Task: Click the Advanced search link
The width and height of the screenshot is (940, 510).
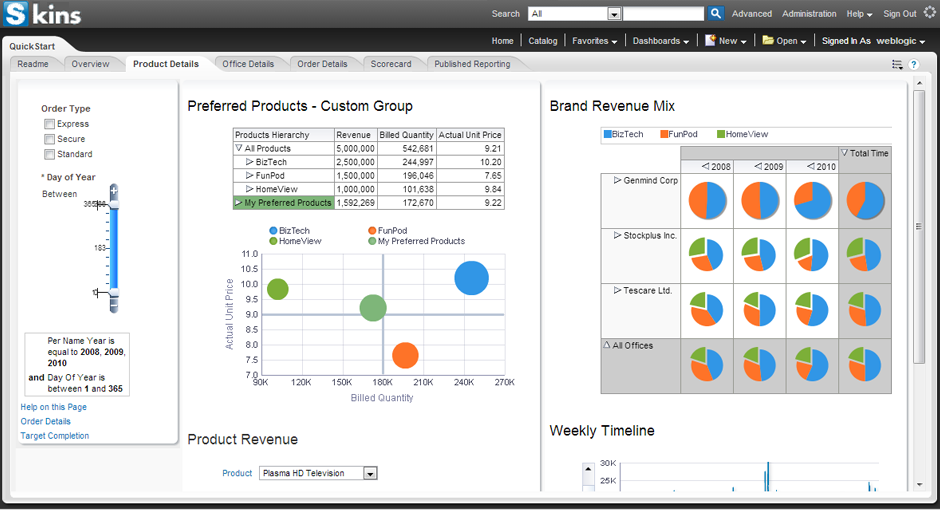Action: [x=752, y=14]
